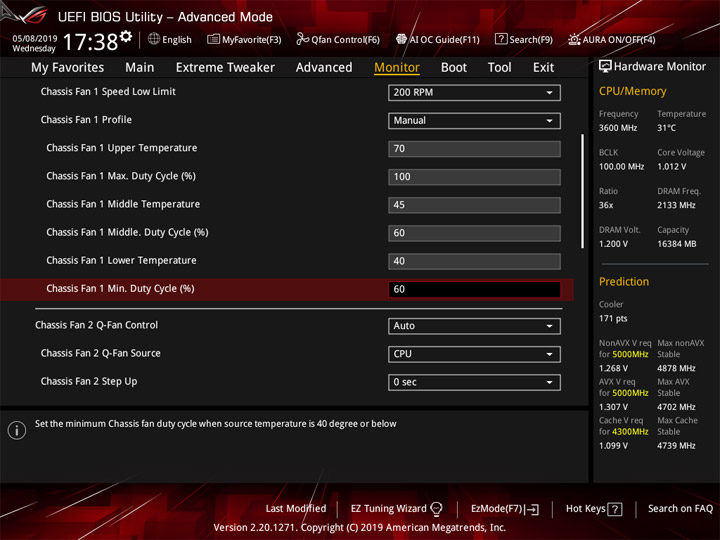The image size is (720, 540).
Task: Click the 3600 MHz frequency value
Action: [618, 128]
